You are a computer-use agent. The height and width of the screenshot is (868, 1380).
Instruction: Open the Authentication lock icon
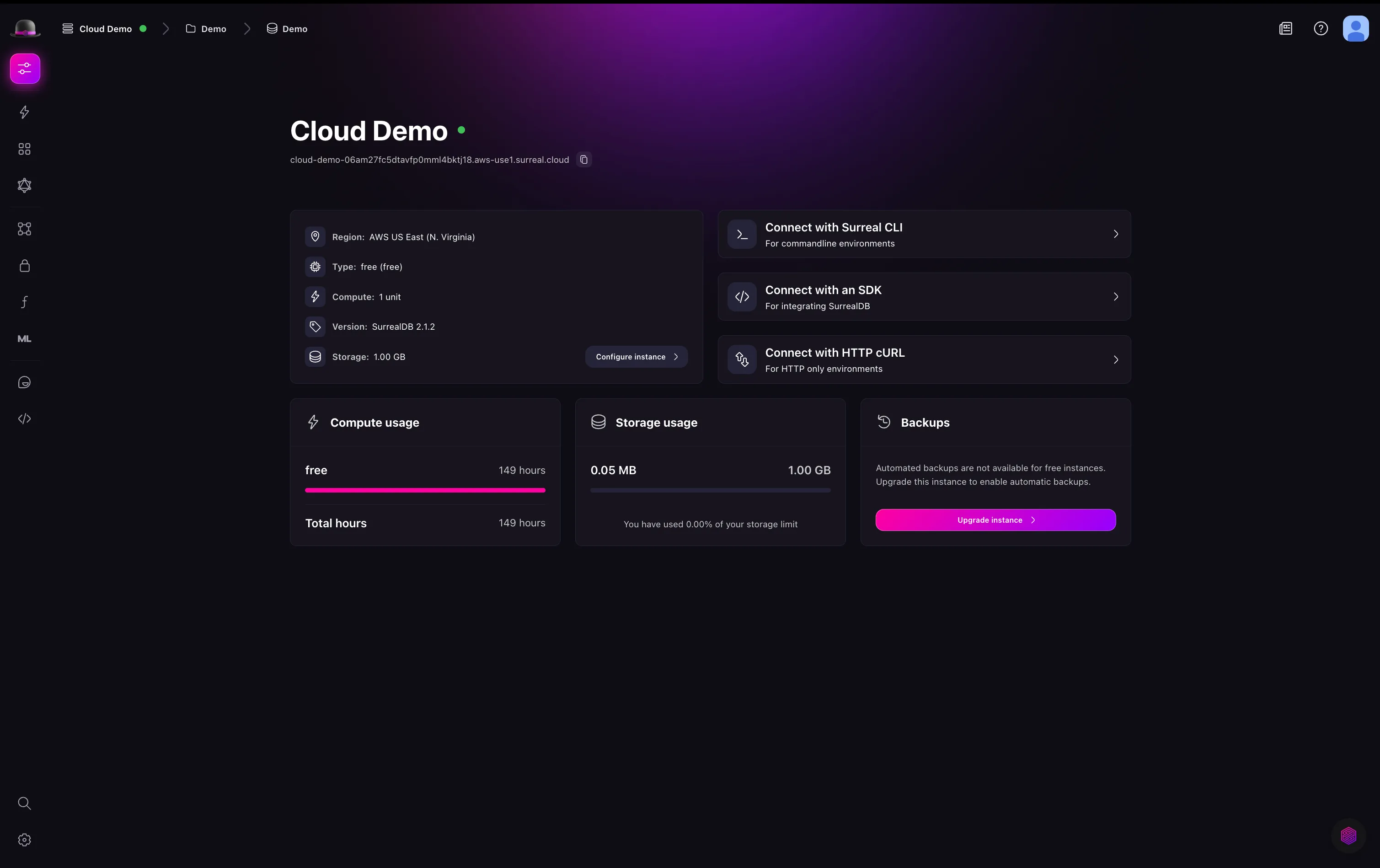tap(24, 265)
